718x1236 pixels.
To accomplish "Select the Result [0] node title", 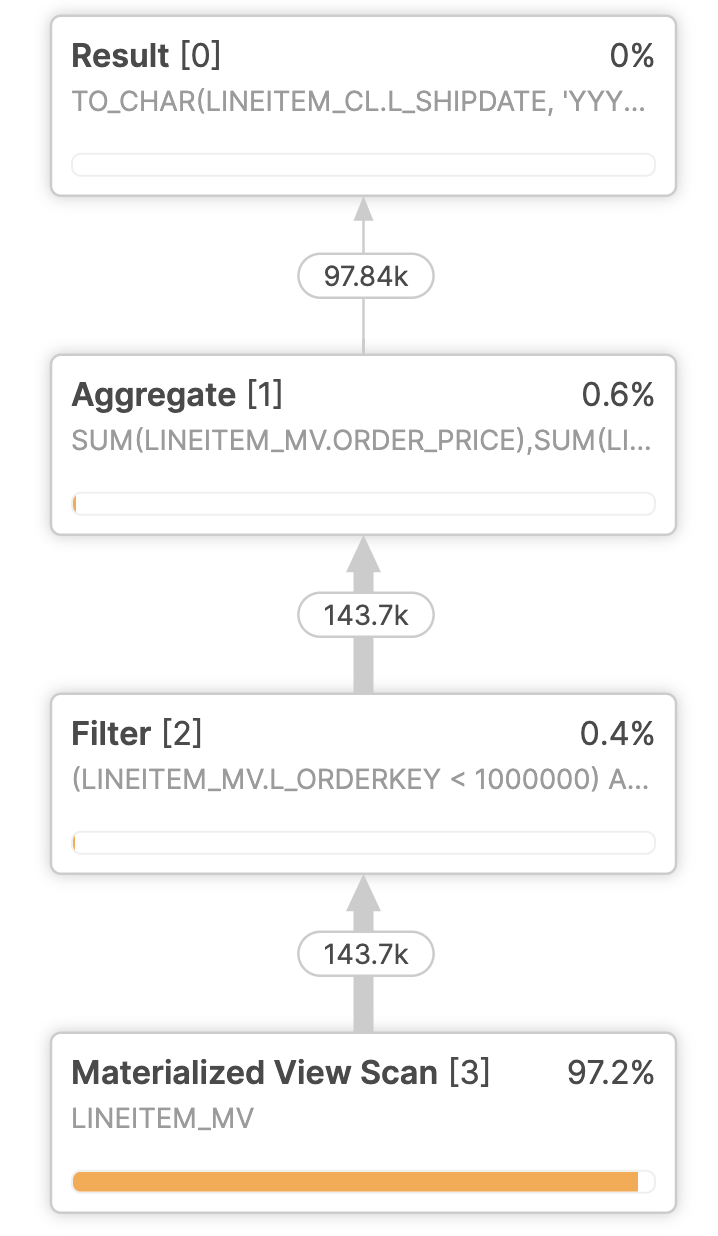I will (146, 56).
